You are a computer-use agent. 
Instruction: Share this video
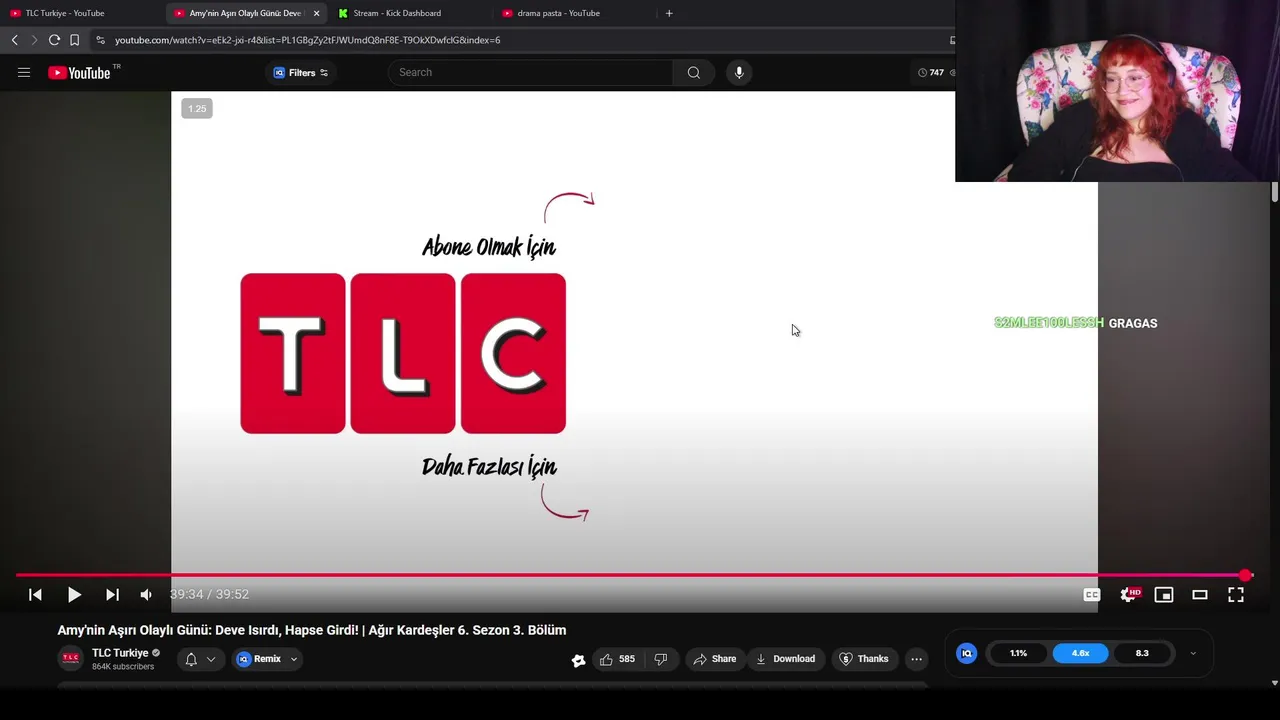click(x=714, y=659)
